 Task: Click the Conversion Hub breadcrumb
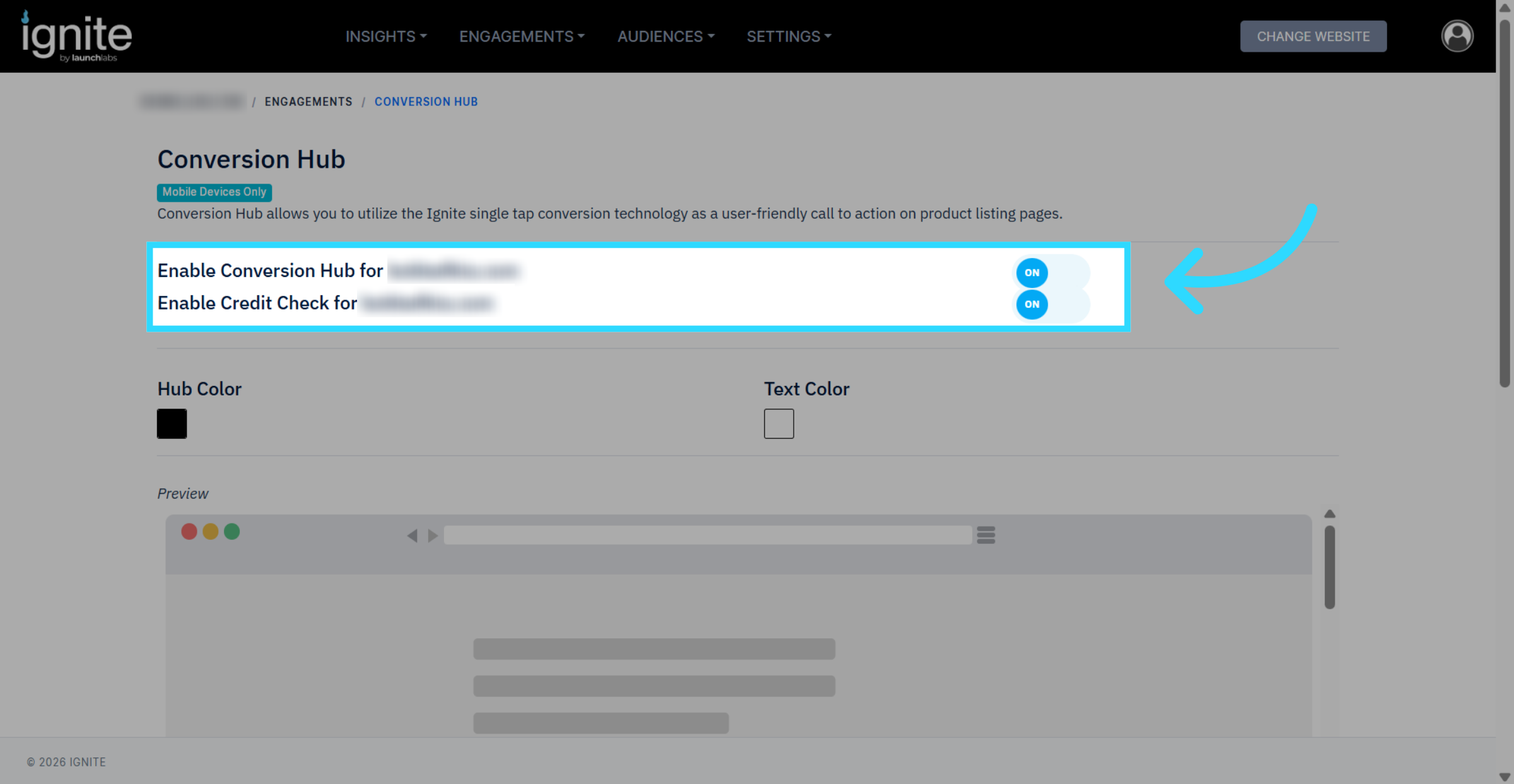[x=426, y=102]
